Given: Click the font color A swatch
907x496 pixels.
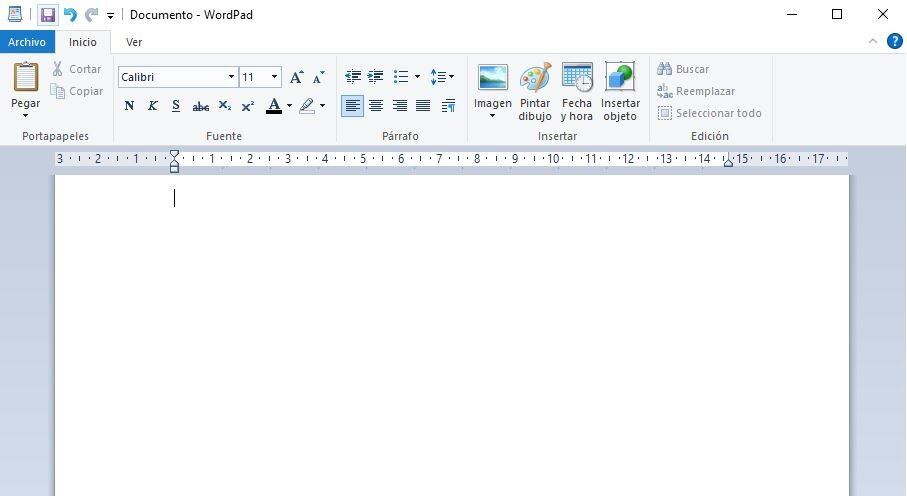Looking at the screenshot, I should coord(274,106).
